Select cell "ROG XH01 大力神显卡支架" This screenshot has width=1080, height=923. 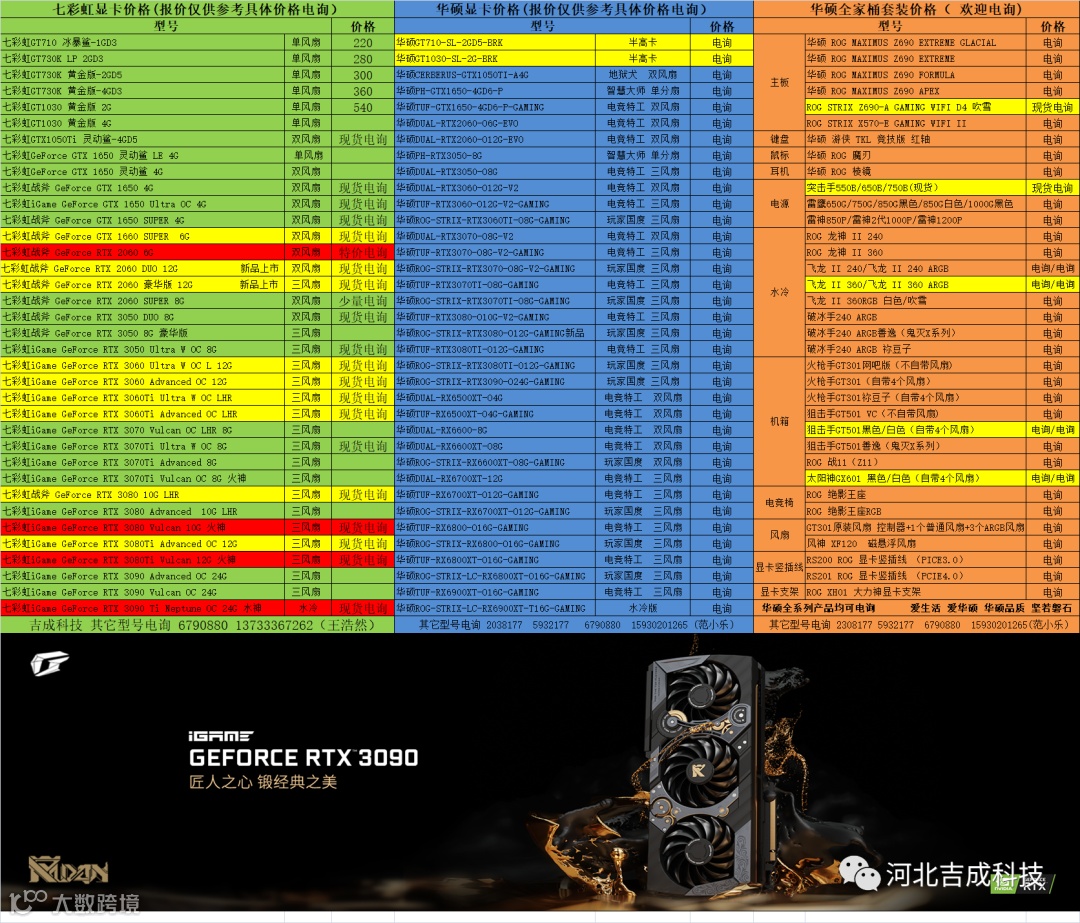915,592
